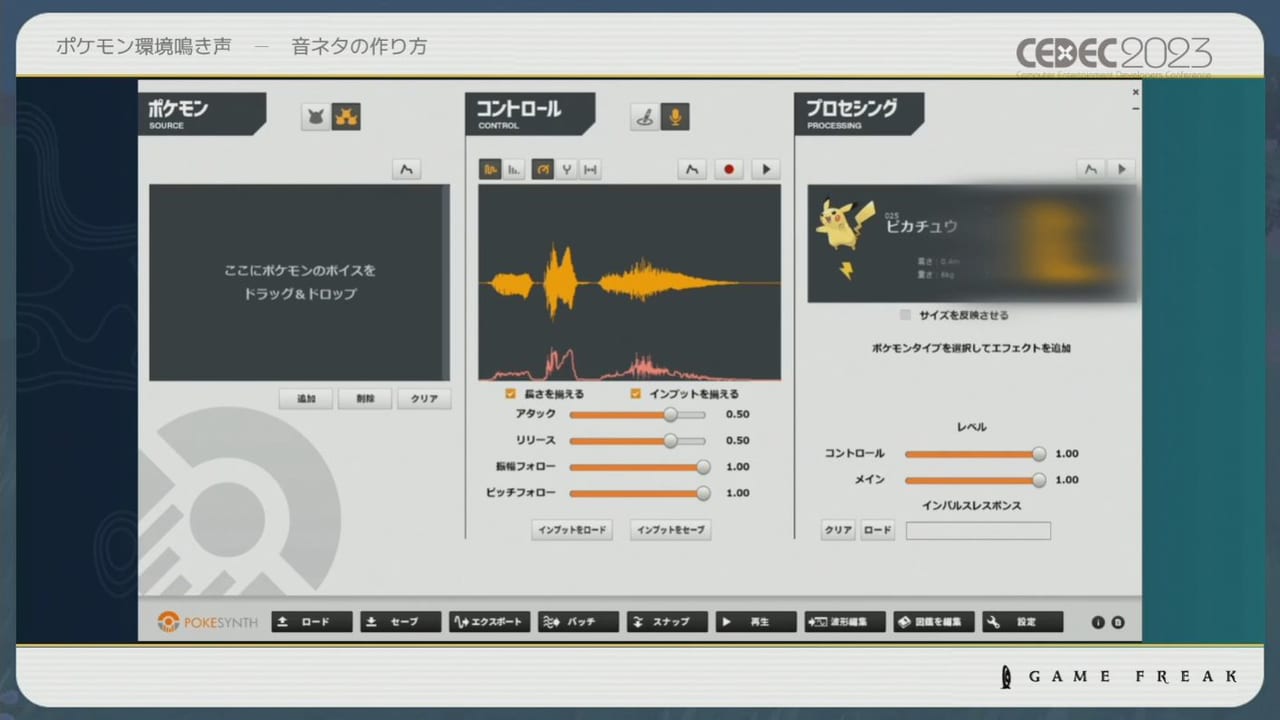Select multiple Pokémon source mode icon
The height and width of the screenshot is (720, 1280).
[346, 117]
